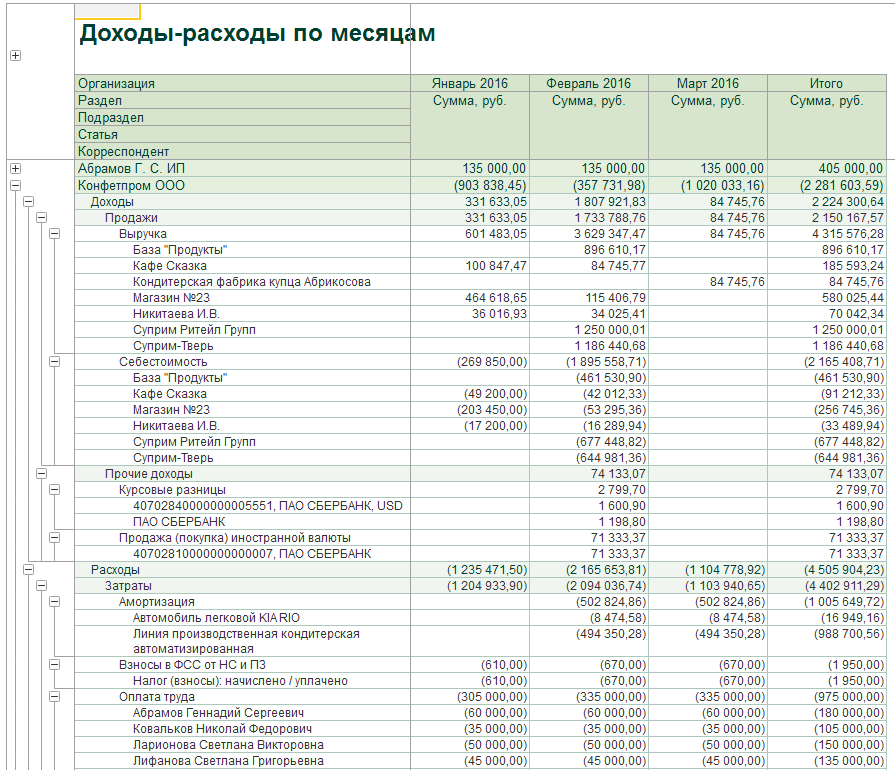Viewport: 895px width, 770px height.
Task: Select Суприм-Тверь under Себестоимость
Action: 173,457
